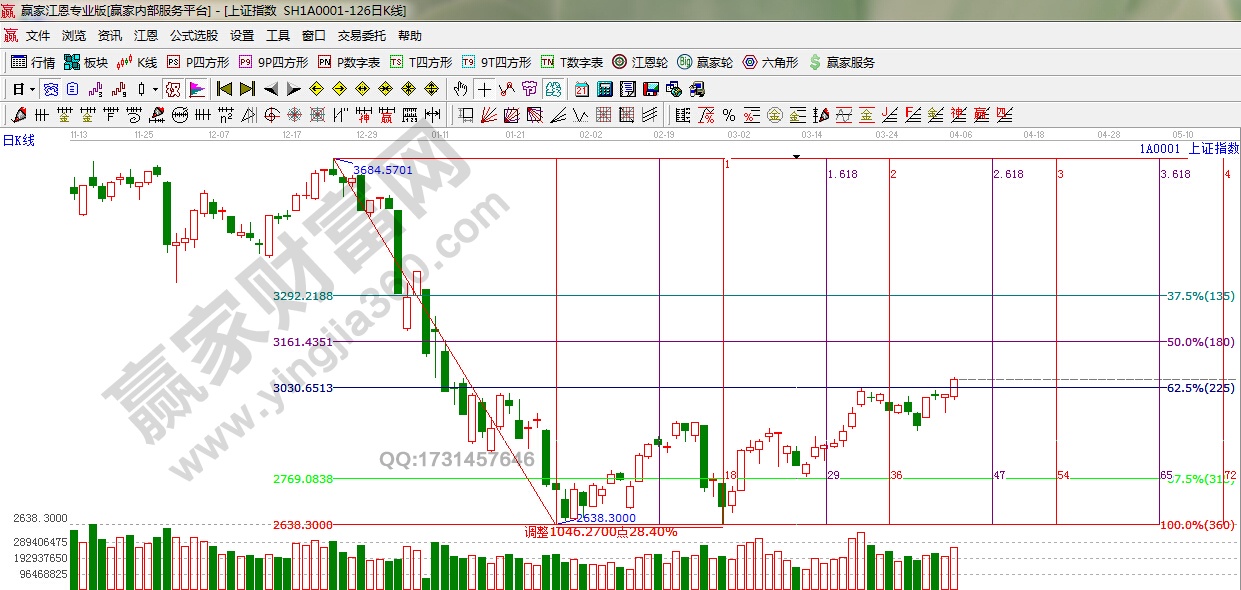Expand the 日 period dropdown arrow
This screenshot has width=1241, height=590.
click(32, 89)
